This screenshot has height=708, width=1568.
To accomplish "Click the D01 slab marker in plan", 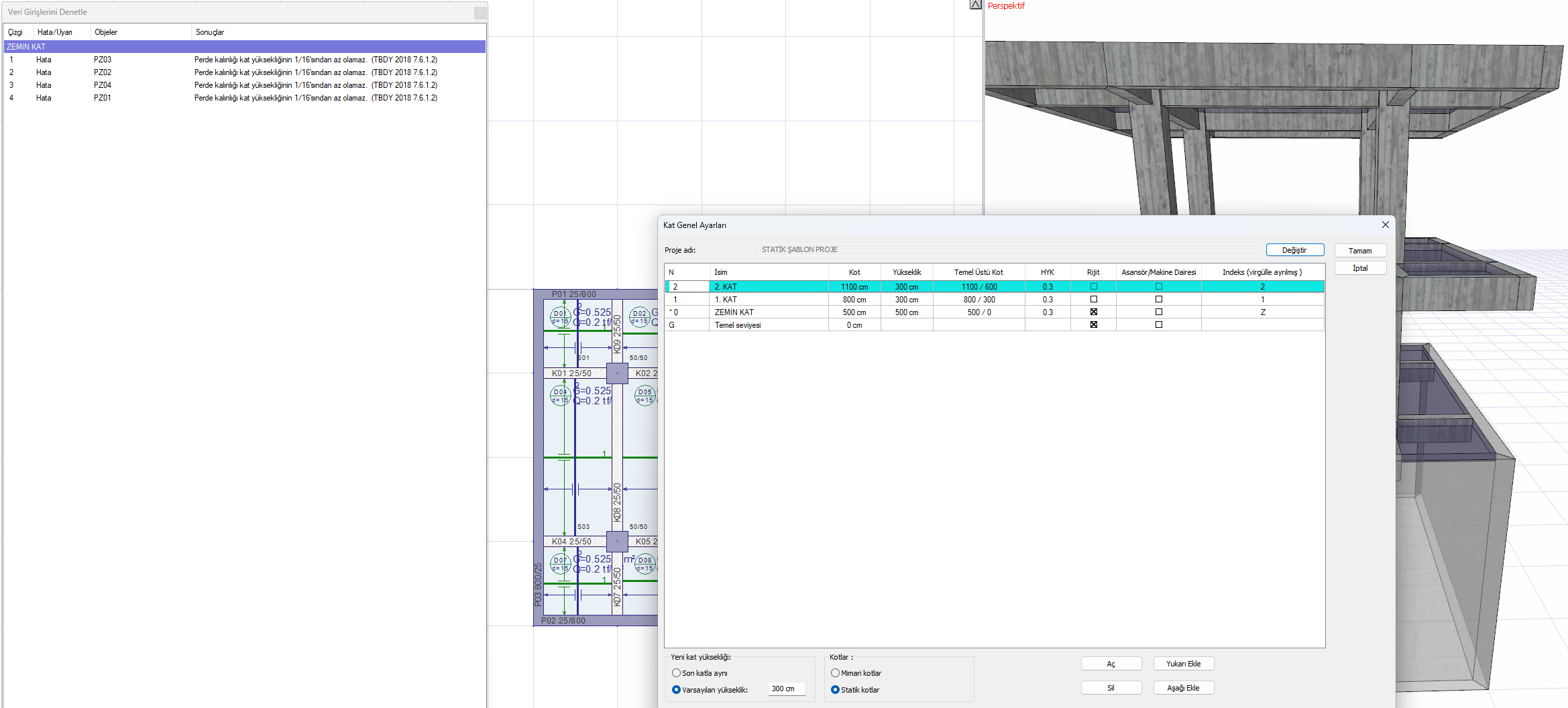I will [x=560, y=317].
